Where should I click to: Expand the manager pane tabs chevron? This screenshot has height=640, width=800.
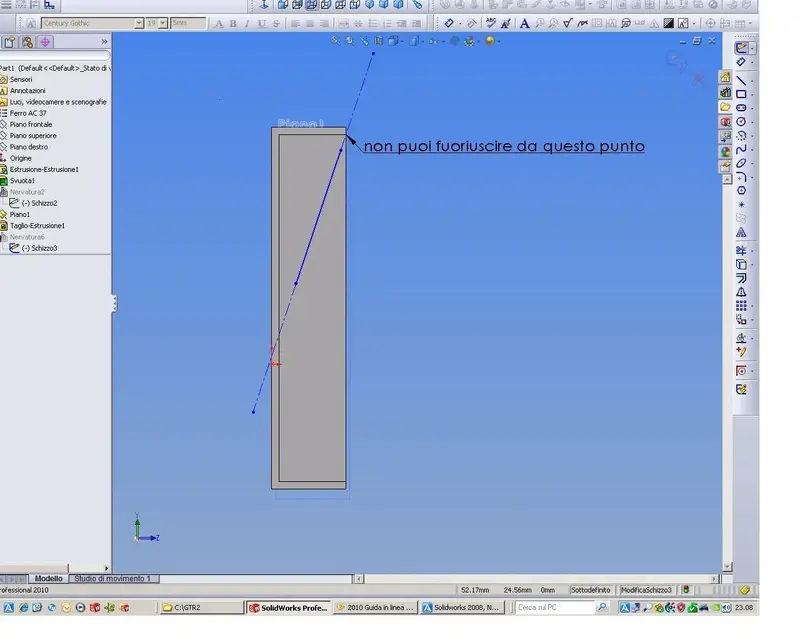pyautogui.click(x=105, y=42)
